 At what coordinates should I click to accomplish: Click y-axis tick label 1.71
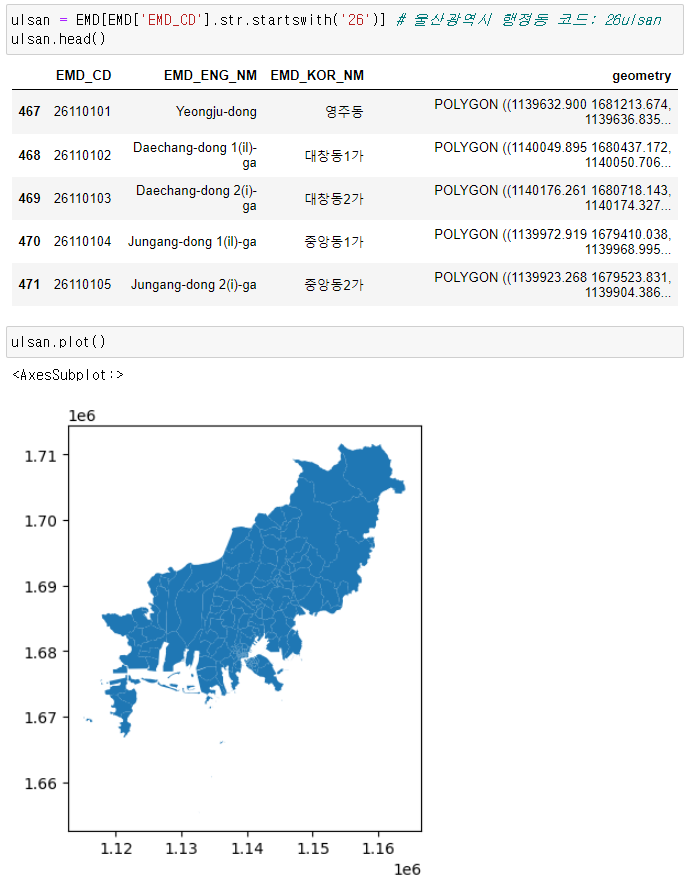coord(41,456)
